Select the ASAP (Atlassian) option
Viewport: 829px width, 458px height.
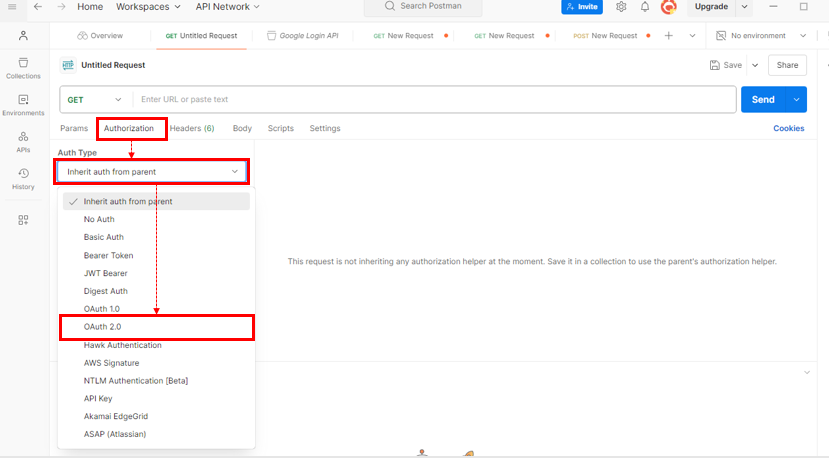(156, 434)
